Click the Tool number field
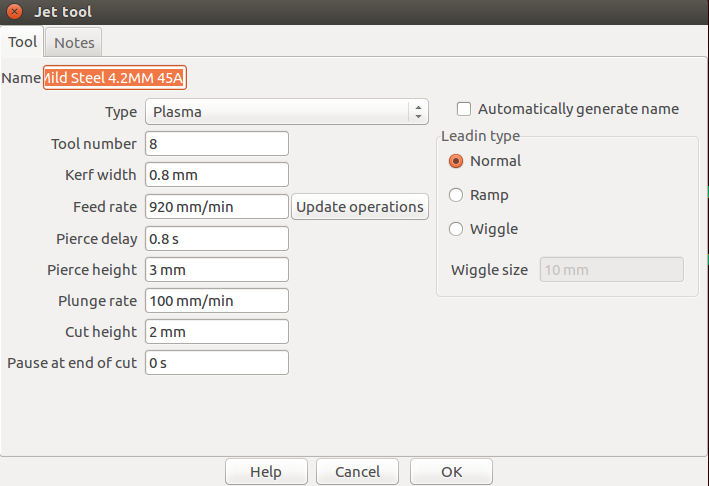The width and height of the screenshot is (709, 486). coord(217,144)
